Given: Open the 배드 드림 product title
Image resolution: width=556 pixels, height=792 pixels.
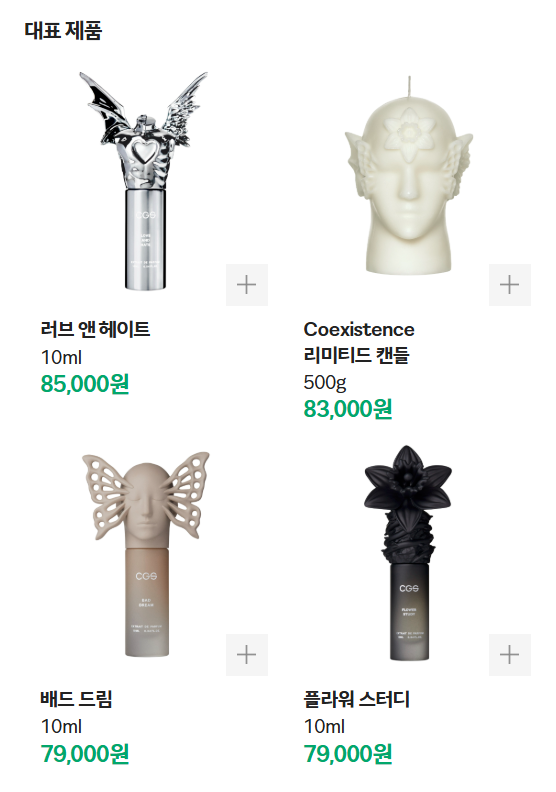Looking at the screenshot, I should click(x=76, y=699).
